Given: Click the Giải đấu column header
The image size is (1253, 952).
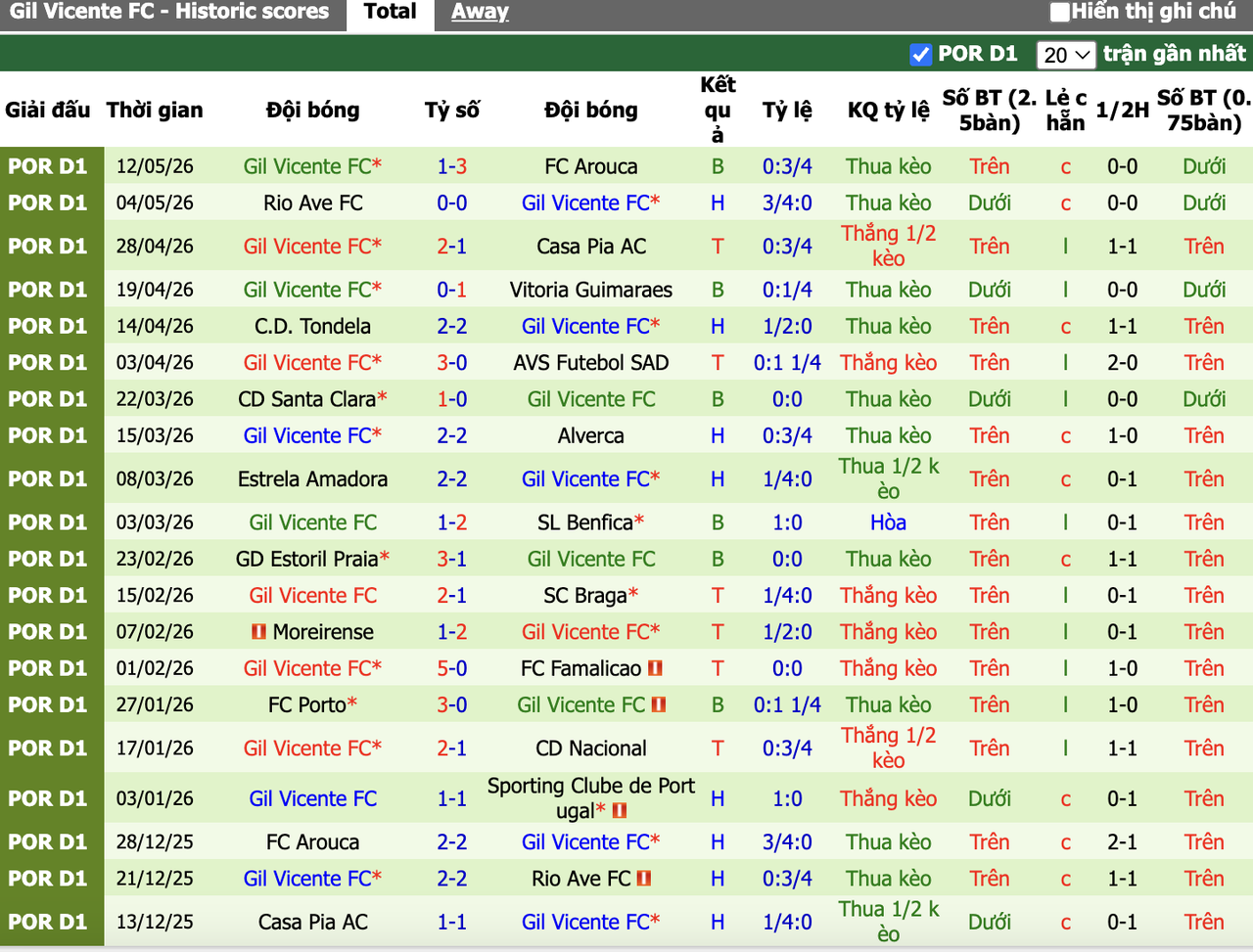Looking at the screenshot, I should pyautogui.click(x=48, y=110).
